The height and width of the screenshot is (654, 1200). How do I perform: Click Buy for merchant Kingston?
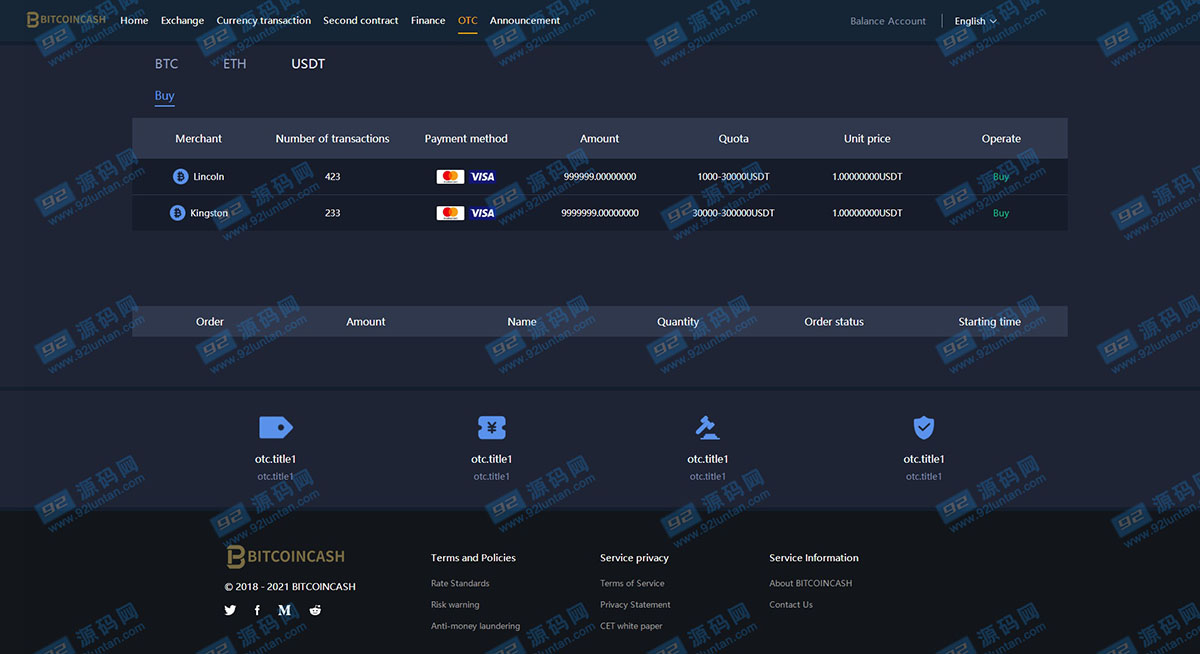(1000, 213)
